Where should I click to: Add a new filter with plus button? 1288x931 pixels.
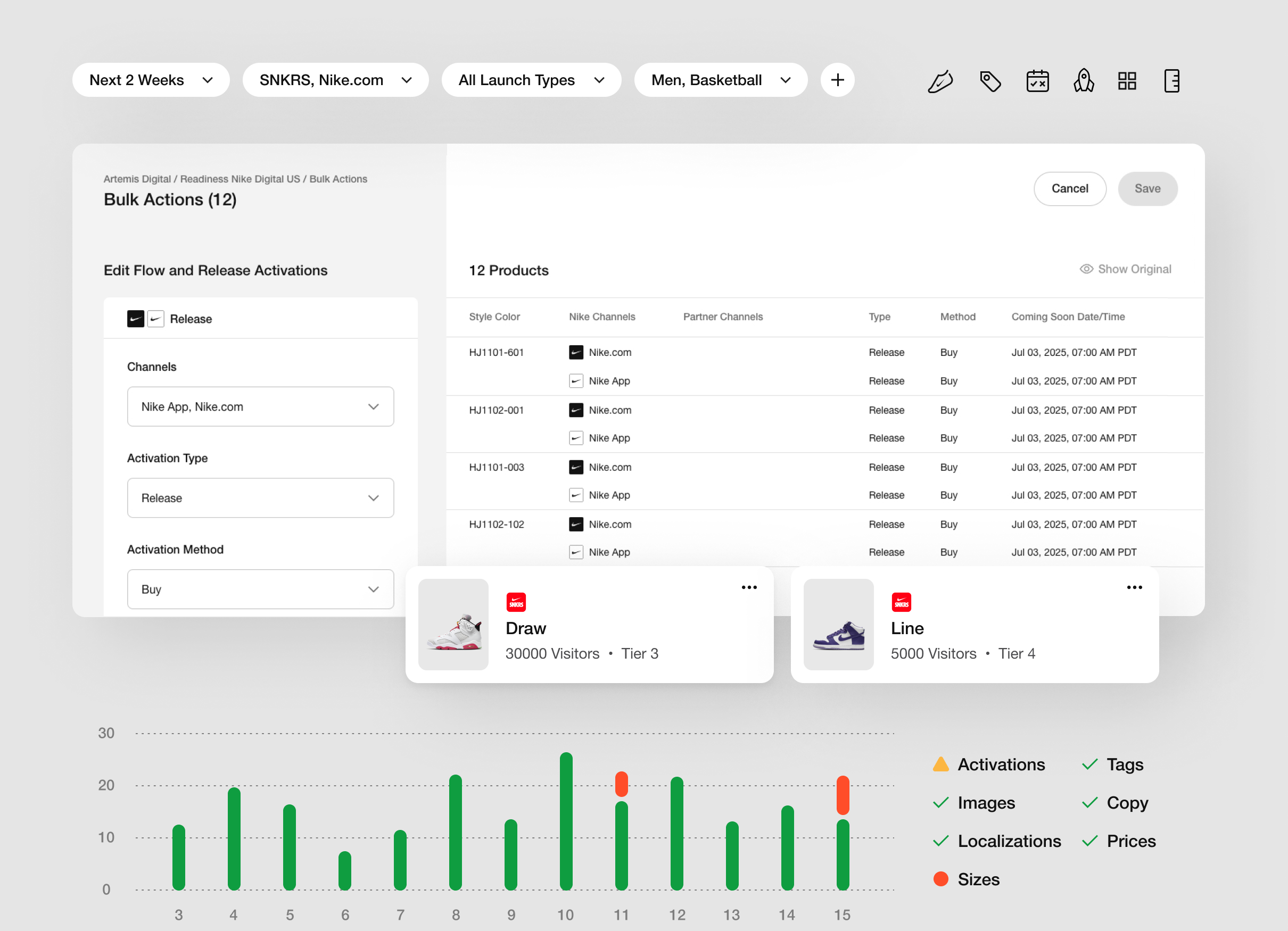[837, 80]
